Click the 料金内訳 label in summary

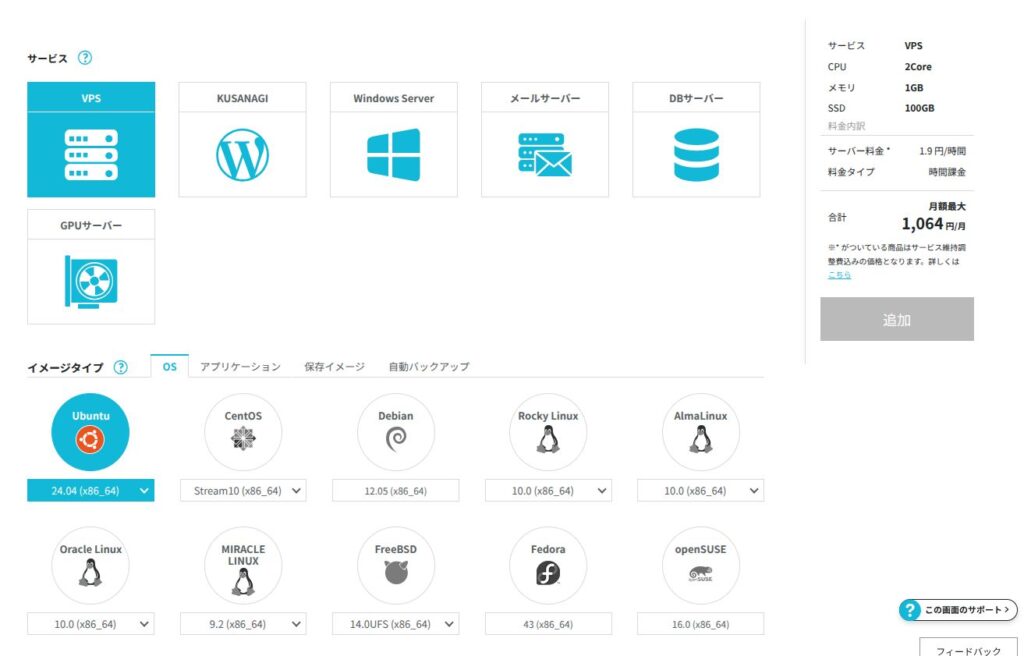click(x=846, y=125)
